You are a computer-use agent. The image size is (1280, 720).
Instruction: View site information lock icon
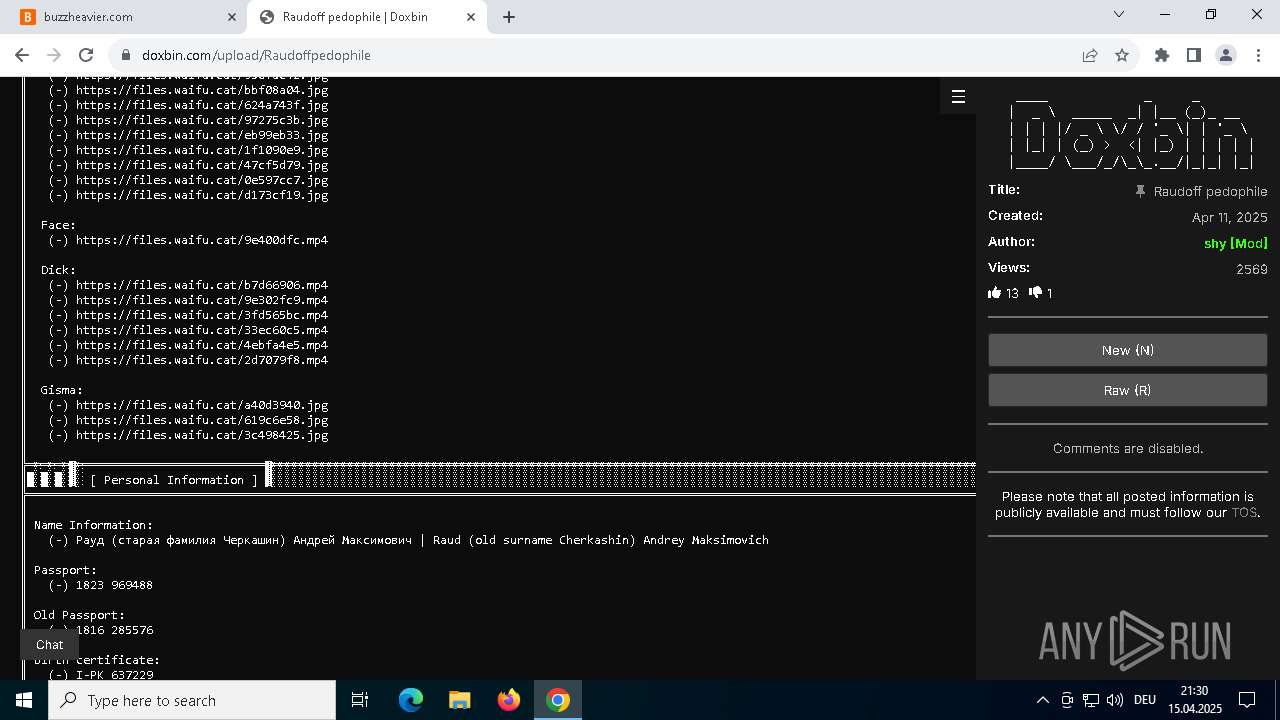(124, 55)
